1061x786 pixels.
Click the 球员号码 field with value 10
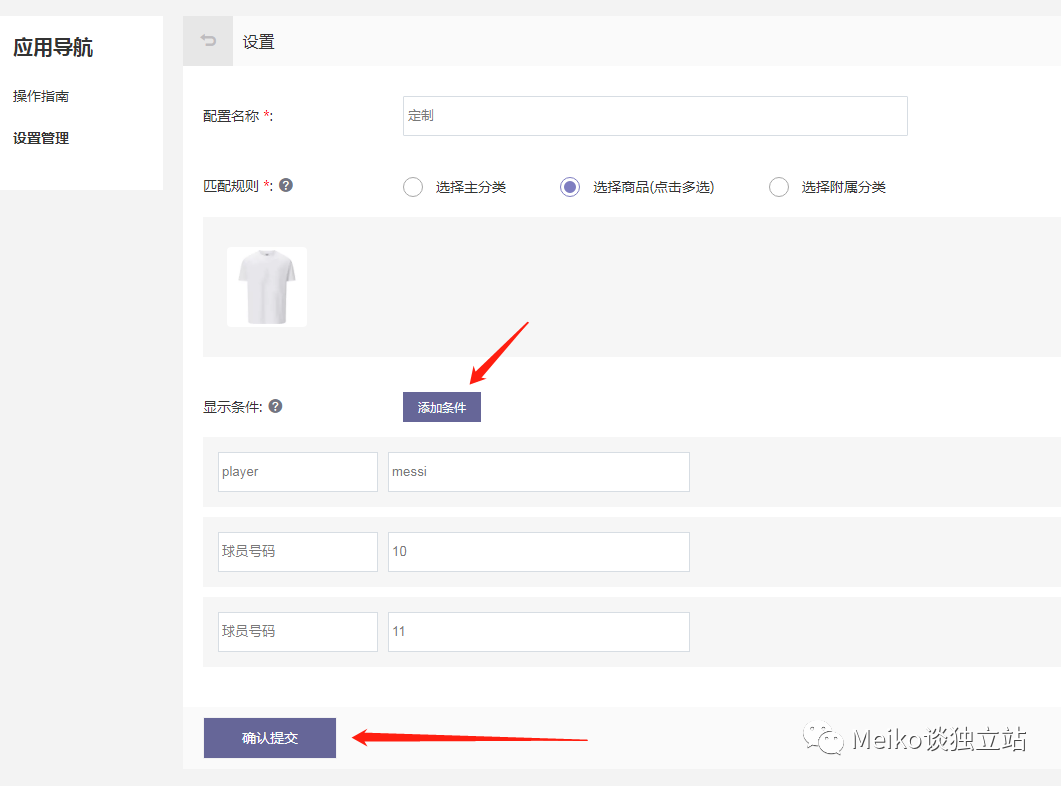(538, 551)
